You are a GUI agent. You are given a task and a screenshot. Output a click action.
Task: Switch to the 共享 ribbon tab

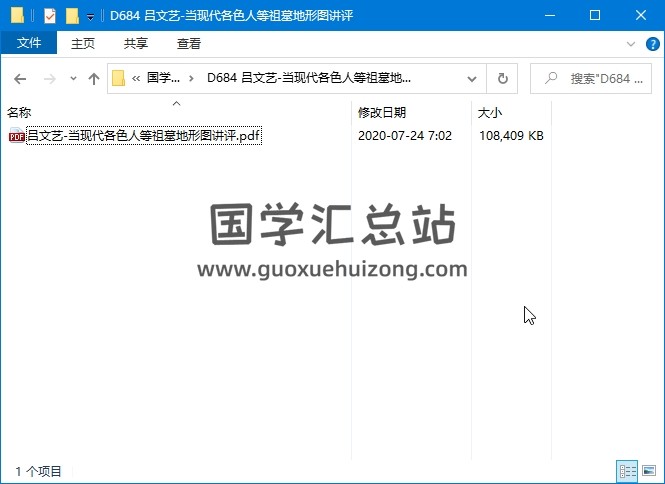coord(136,43)
